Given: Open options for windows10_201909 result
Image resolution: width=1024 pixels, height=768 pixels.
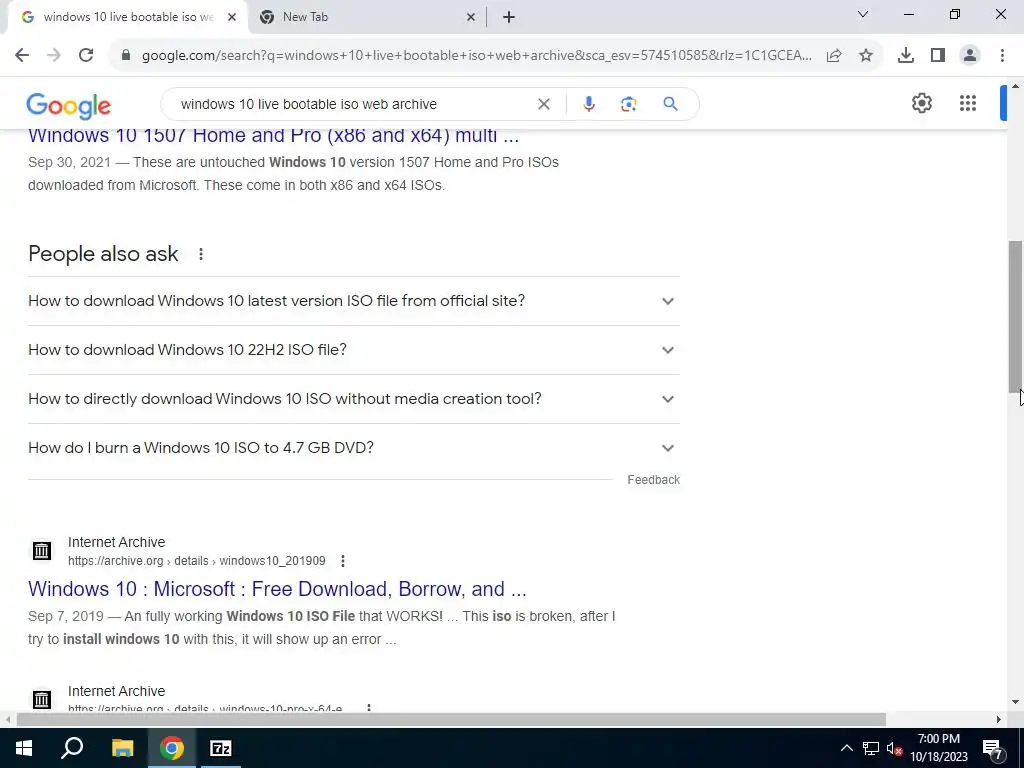Looking at the screenshot, I should click(343, 561).
